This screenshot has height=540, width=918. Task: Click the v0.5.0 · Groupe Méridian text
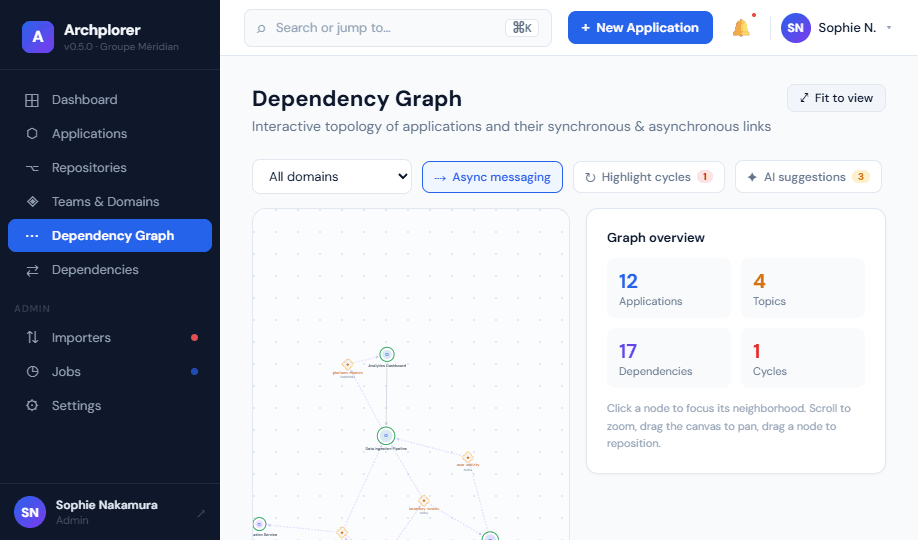tap(121, 47)
